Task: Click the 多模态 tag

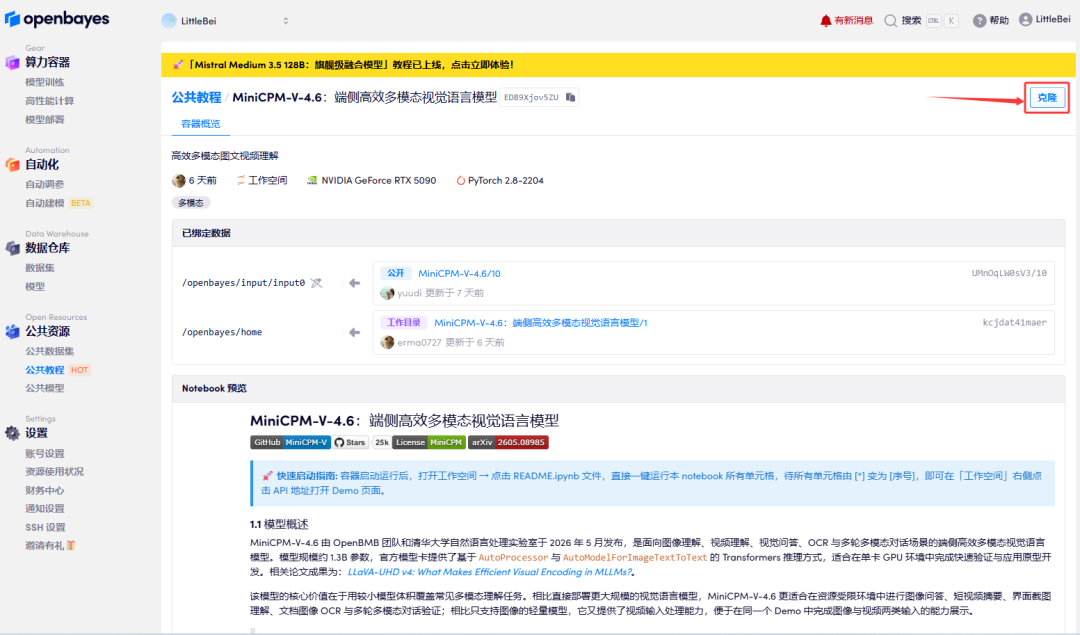Action: pos(191,202)
